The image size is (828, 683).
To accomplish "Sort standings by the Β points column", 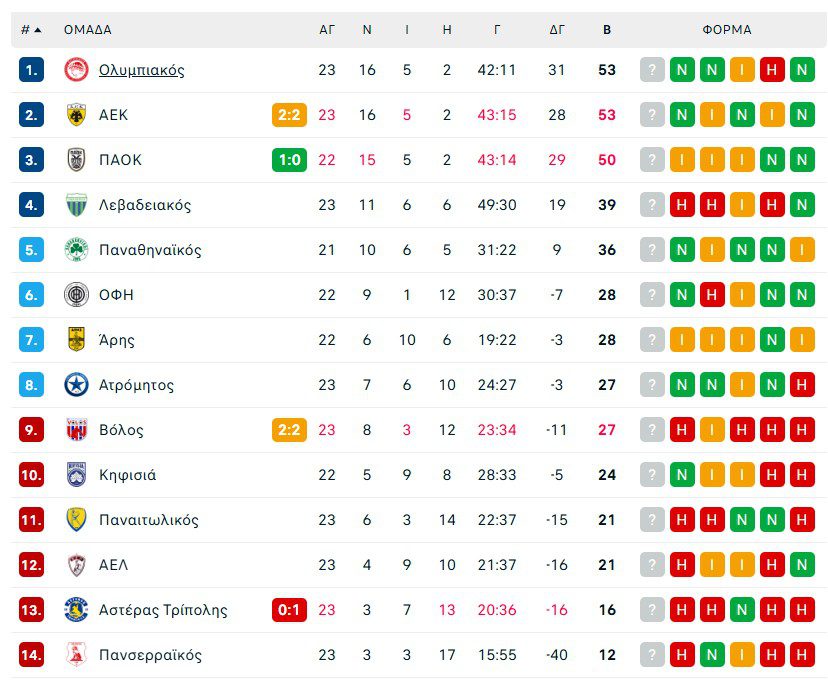I will [607, 30].
